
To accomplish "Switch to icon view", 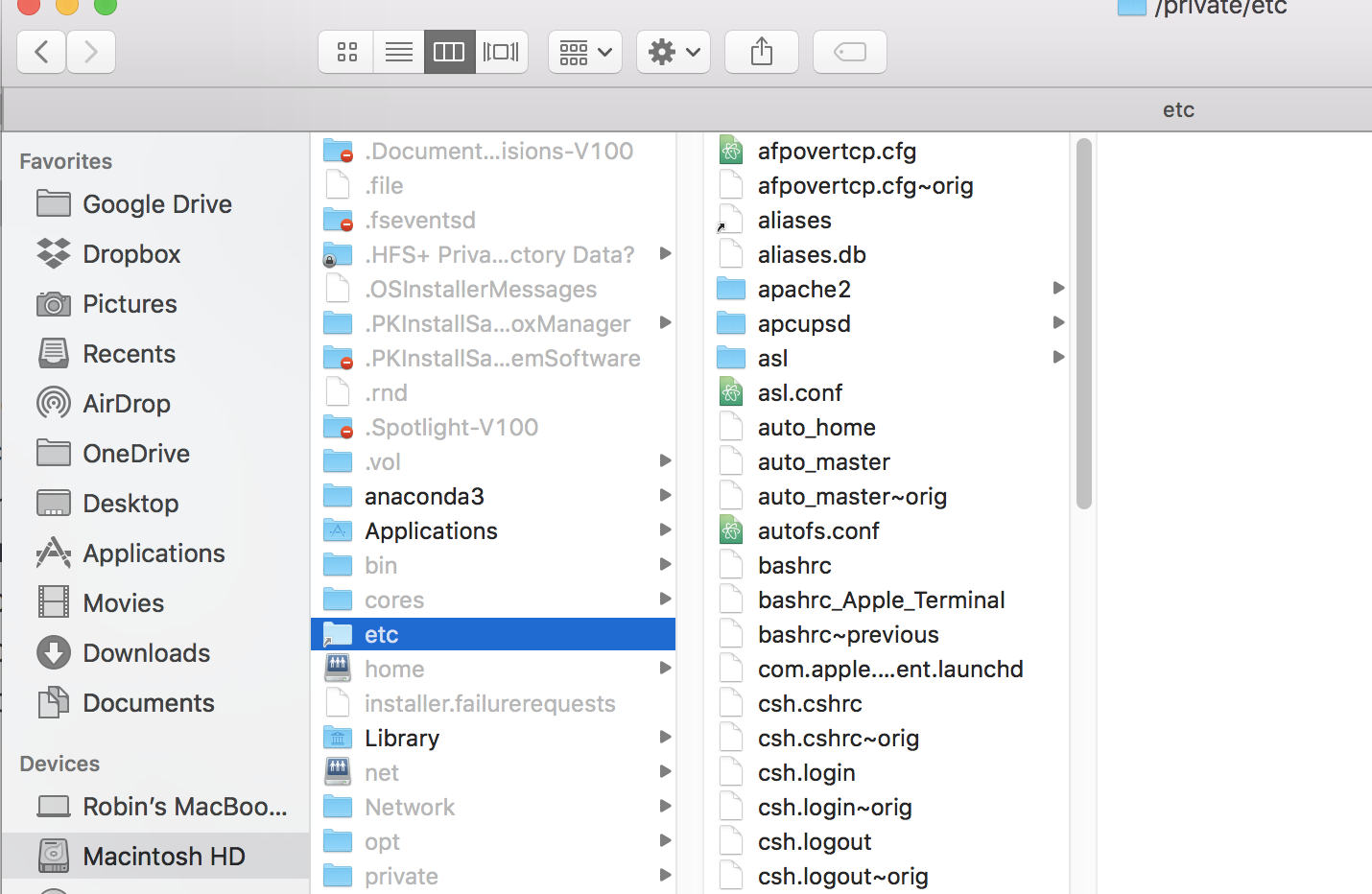I will coord(345,51).
